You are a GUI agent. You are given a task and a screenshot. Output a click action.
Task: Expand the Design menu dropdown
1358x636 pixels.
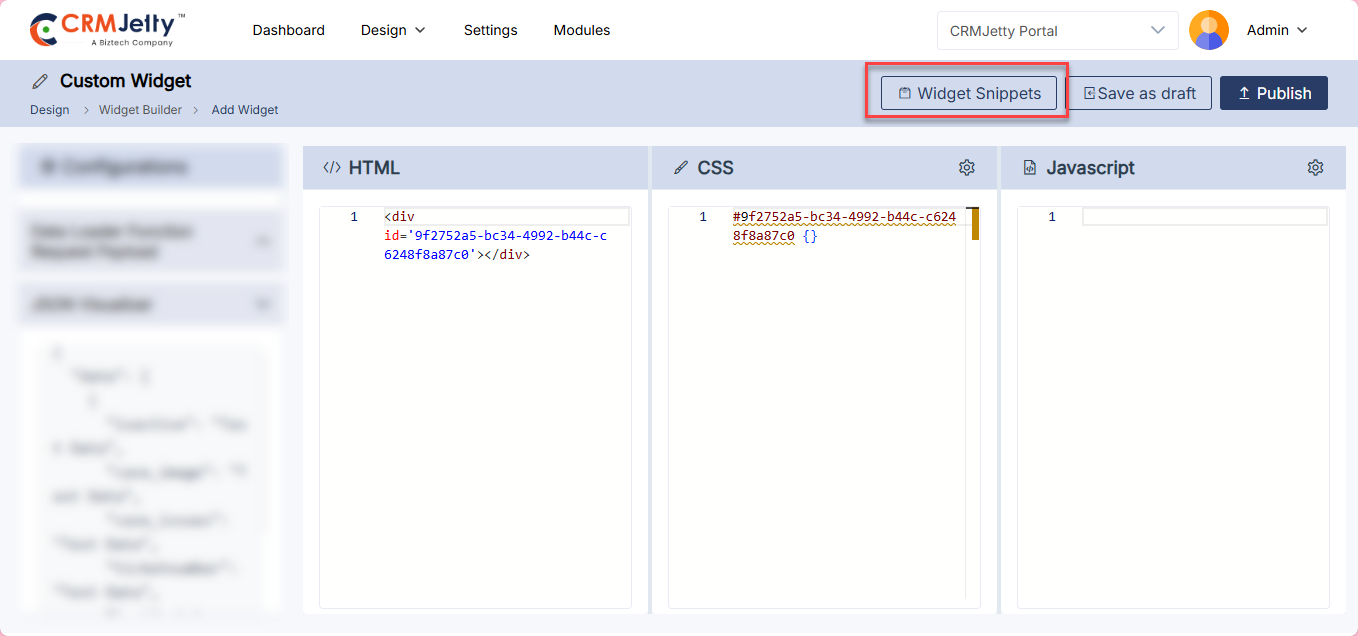(393, 30)
